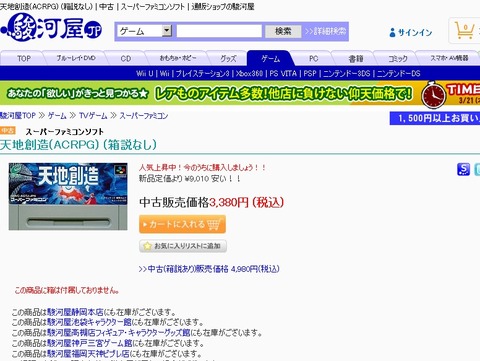Switch to the CD tab
This screenshot has height=361, width=480.
[126, 59]
